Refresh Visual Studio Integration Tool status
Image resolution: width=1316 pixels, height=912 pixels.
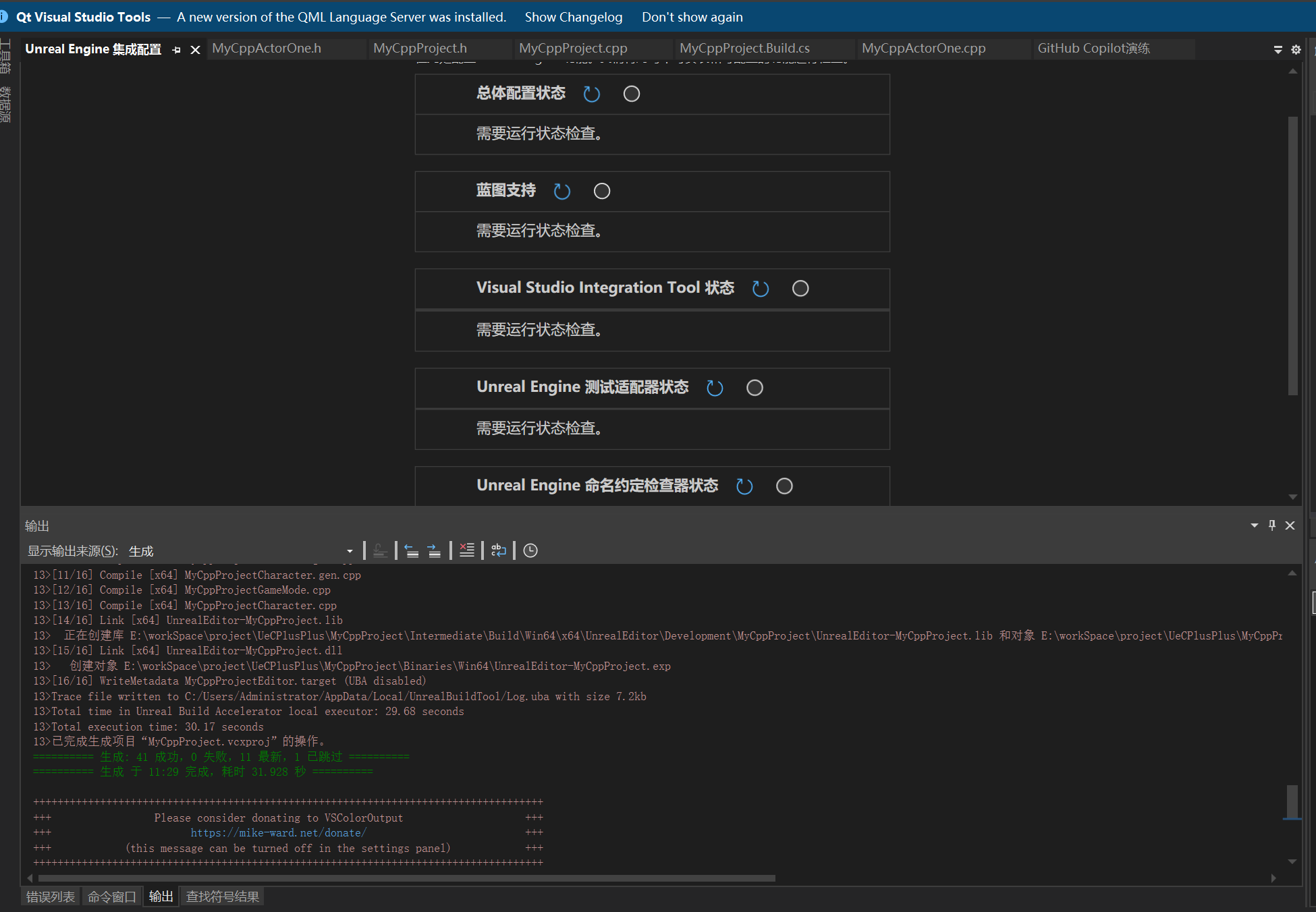(761, 289)
